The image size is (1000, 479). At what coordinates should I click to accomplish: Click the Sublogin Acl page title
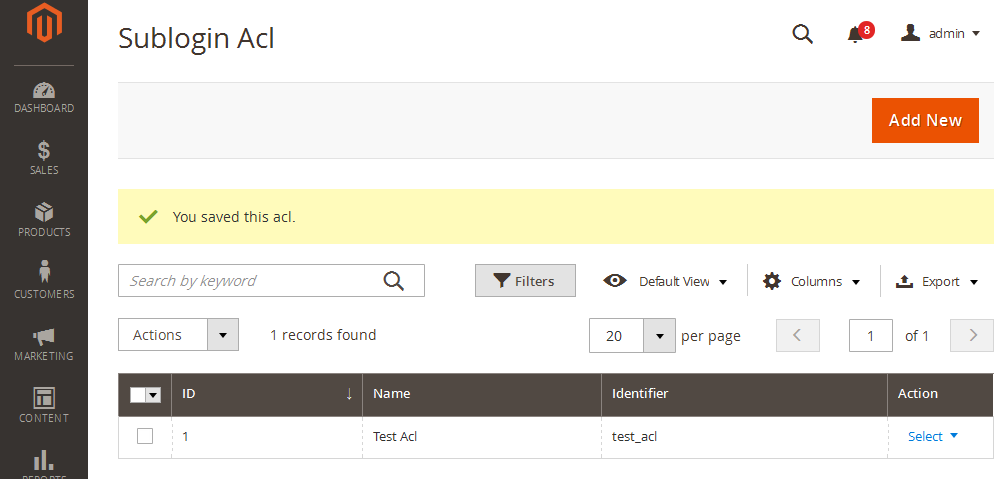[196, 38]
